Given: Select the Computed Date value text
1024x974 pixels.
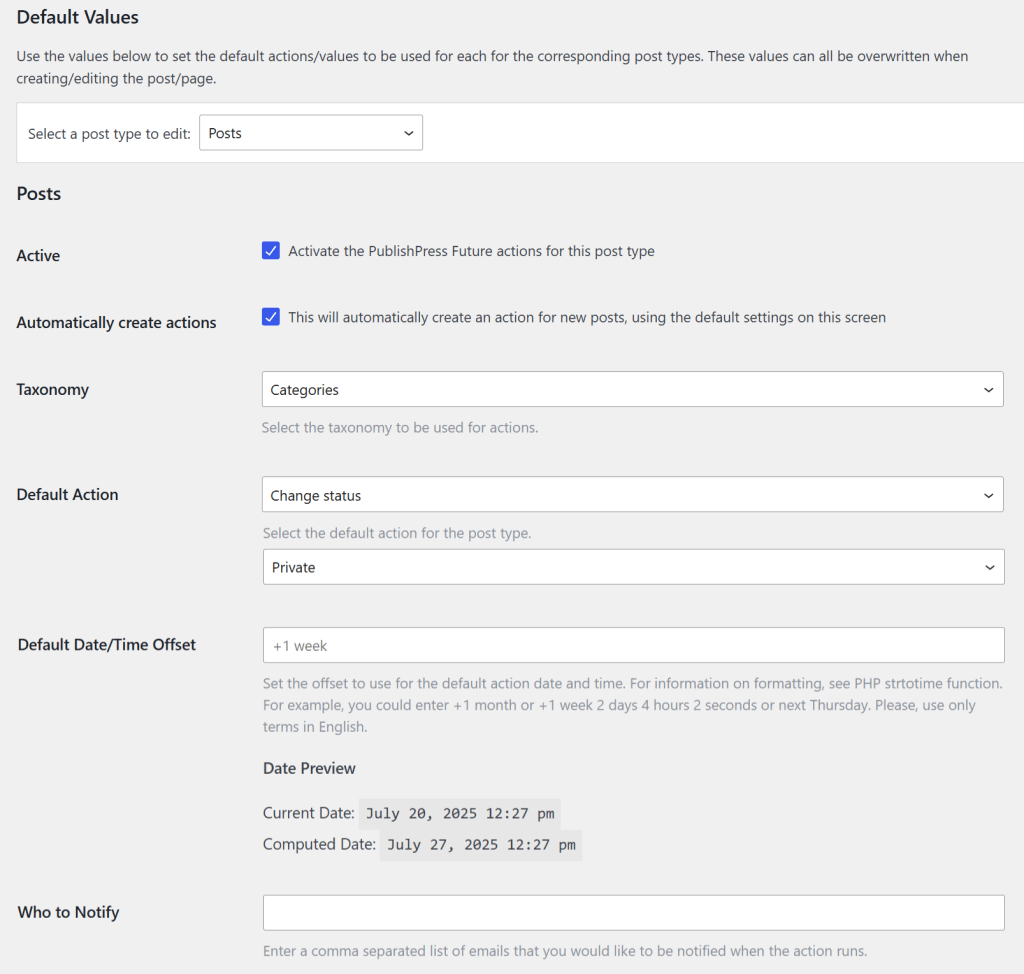Looking at the screenshot, I should 481,845.
